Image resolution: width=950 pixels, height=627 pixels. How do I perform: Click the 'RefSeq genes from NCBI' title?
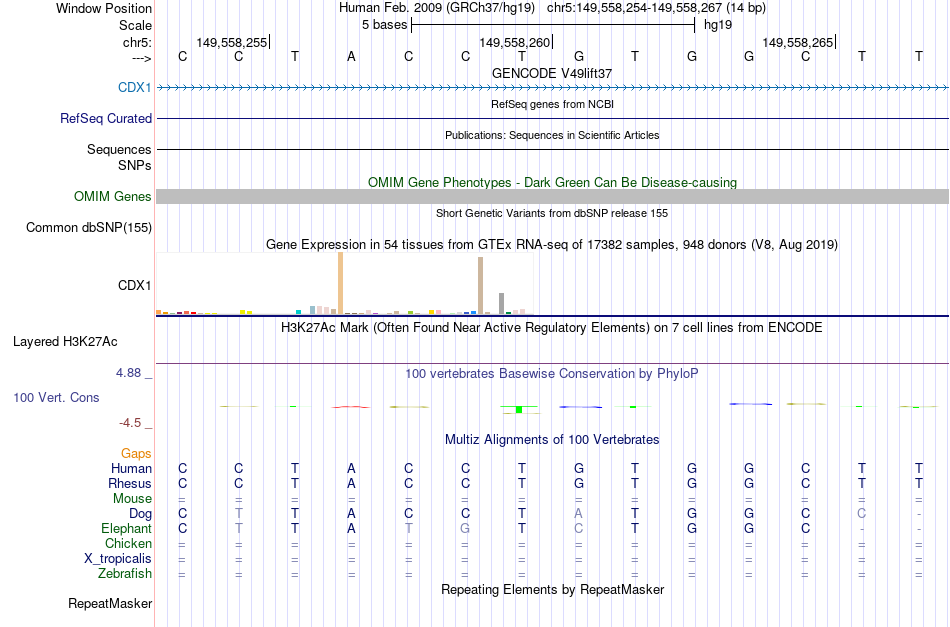[x=552, y=104]
